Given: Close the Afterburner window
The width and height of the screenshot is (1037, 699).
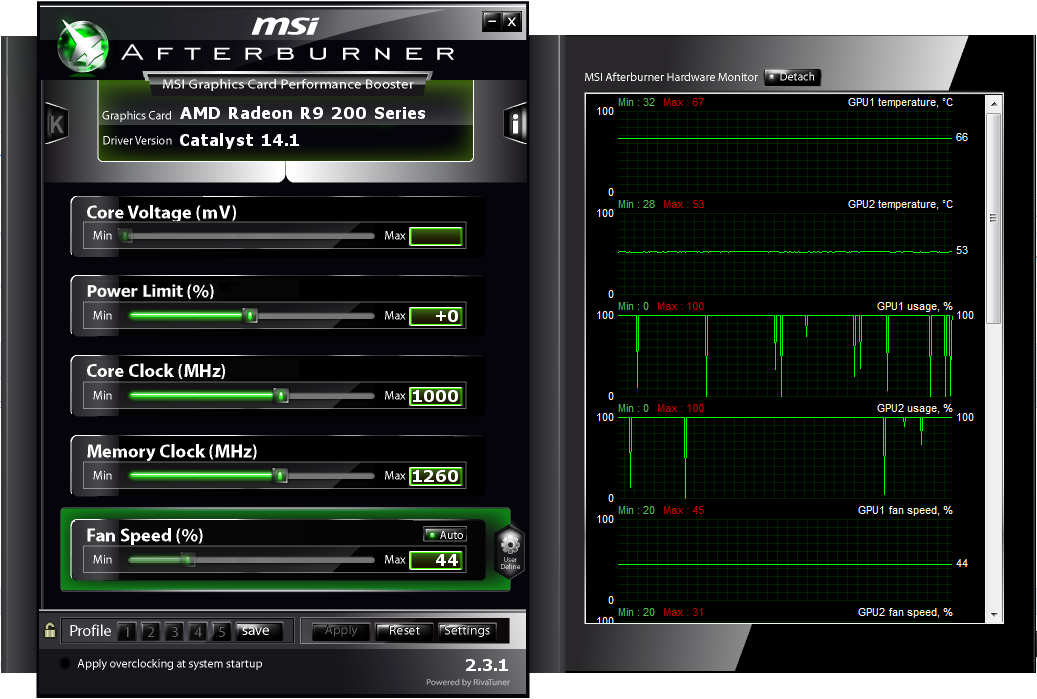Looking at the screenshot, I should click(511, 22).
